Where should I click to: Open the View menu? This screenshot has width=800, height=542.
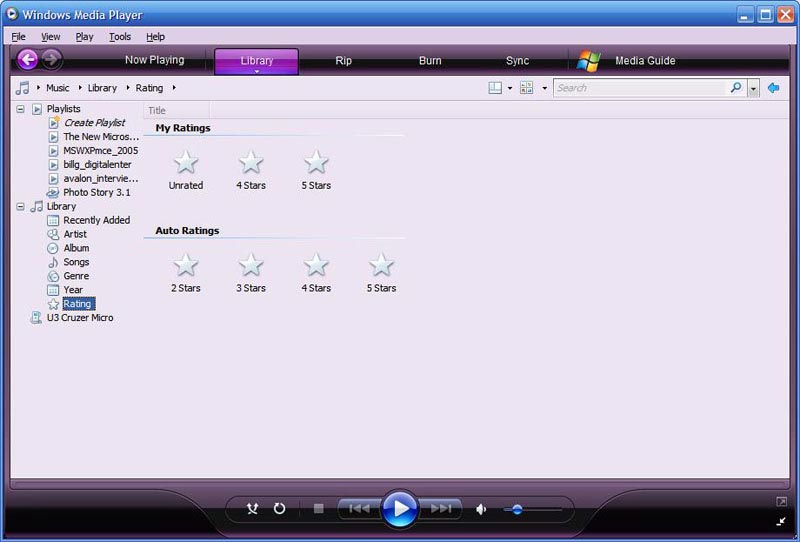pyautogui.click(x=51, y=37)
